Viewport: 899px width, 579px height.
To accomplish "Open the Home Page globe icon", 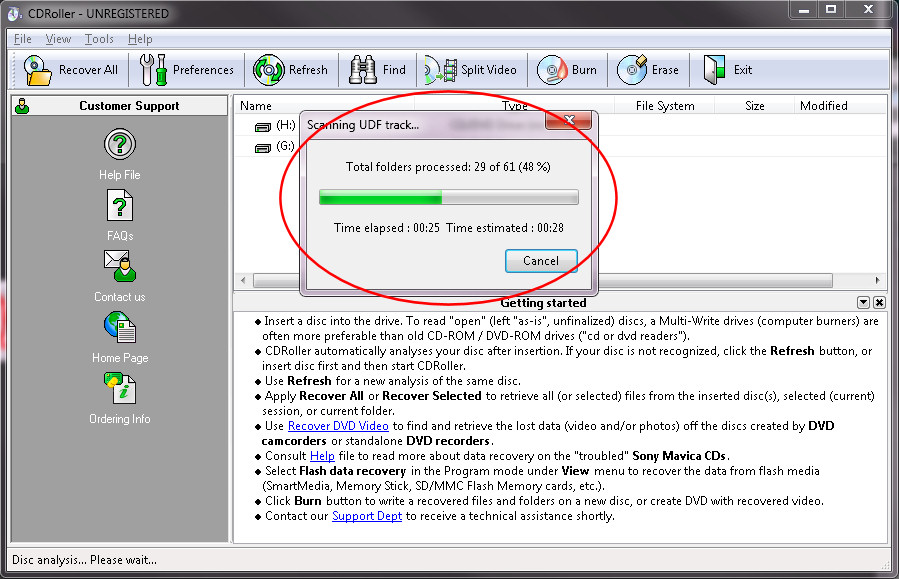I will (120, 327).
